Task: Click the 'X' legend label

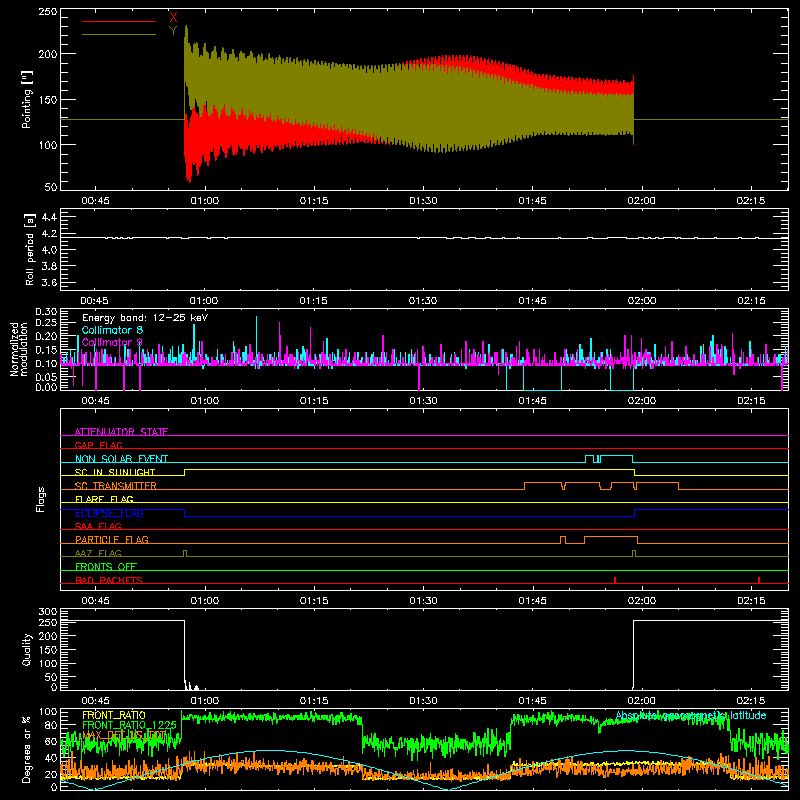Action: click(x=173, y=18)
